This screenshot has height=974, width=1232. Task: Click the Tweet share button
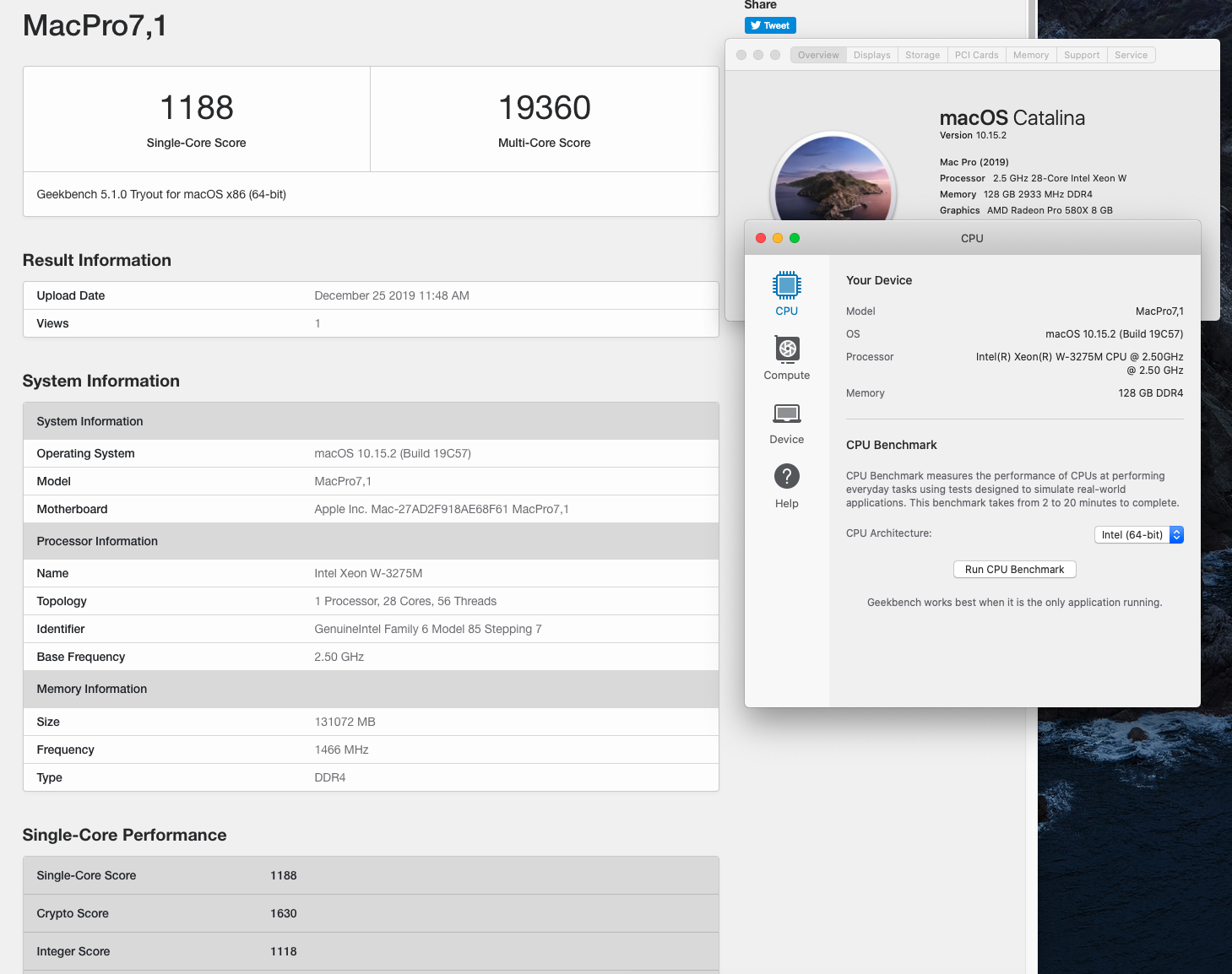pos(770,25)
